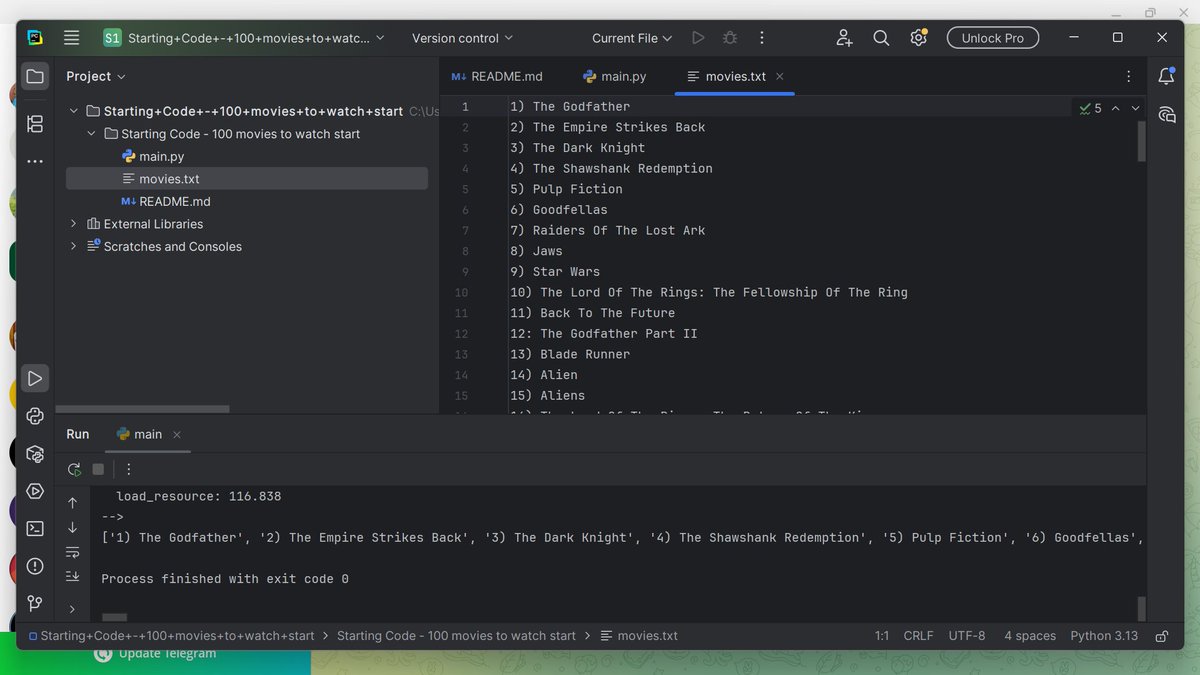Open 4 spaces indentation selector

[1030, 636]
